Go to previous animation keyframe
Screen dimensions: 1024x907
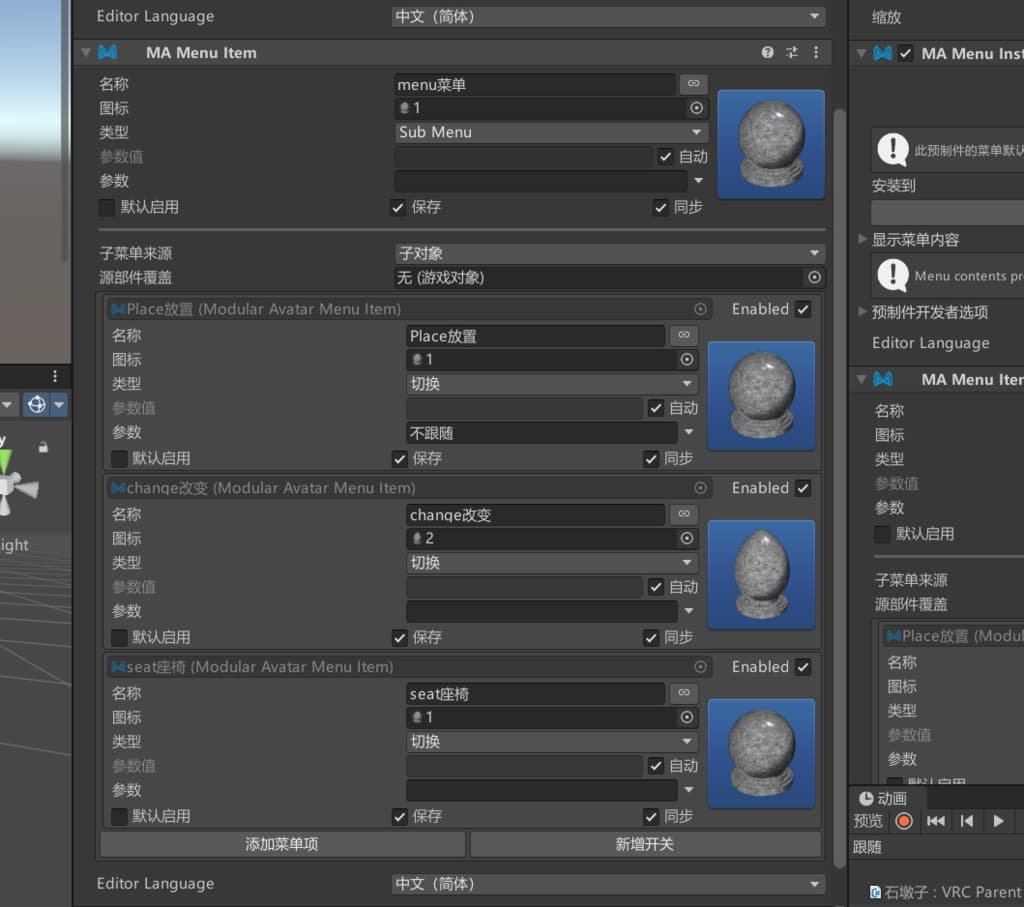pyautogui.click(x=967, y=821)
